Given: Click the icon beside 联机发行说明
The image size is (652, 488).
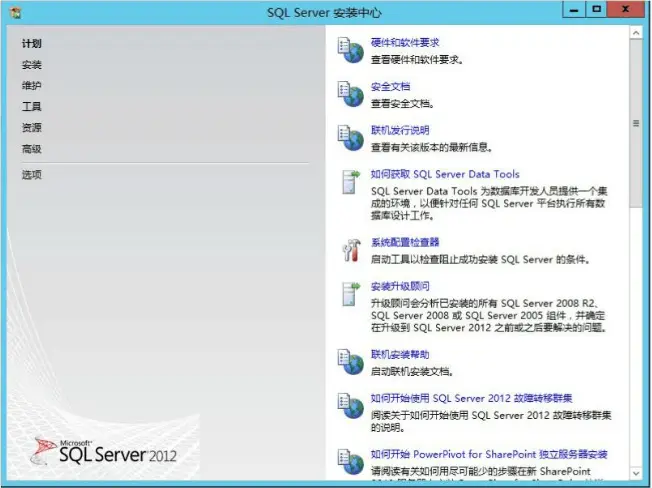Looking at the screenshot, I should click(x=351, y=138).
